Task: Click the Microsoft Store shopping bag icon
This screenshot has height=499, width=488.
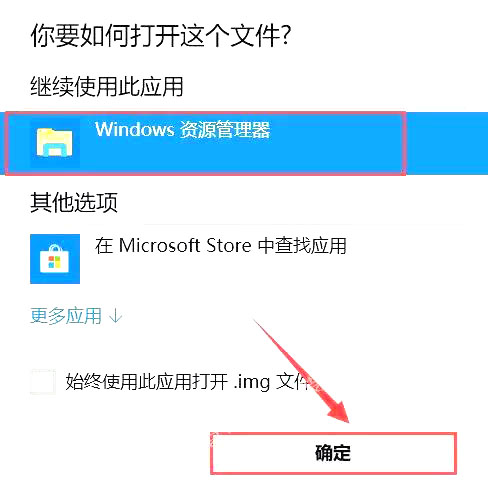Action: [x=55, y=259]
